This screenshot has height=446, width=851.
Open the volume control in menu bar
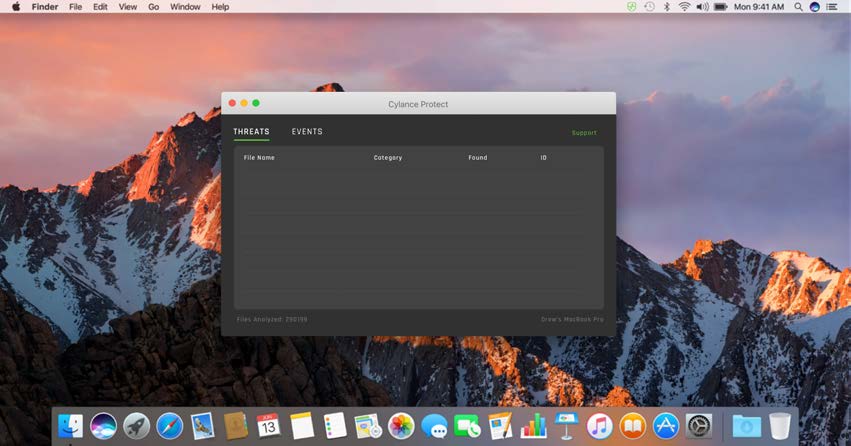[702, 7]
